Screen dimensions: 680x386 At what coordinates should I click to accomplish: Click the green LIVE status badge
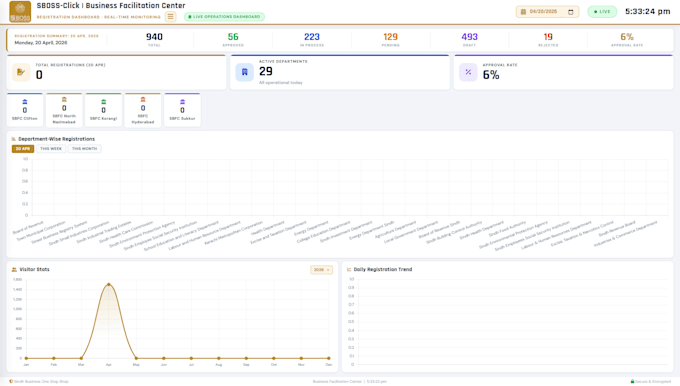tap(602, 12)
